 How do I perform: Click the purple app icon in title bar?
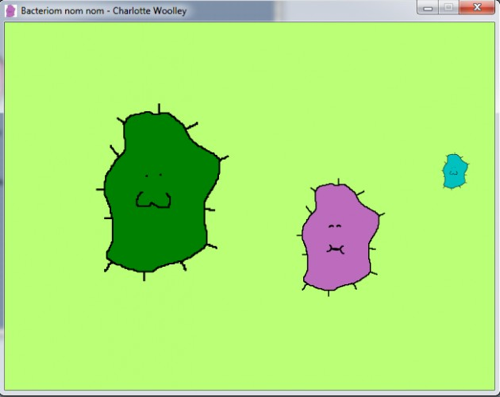pos(11,11)
